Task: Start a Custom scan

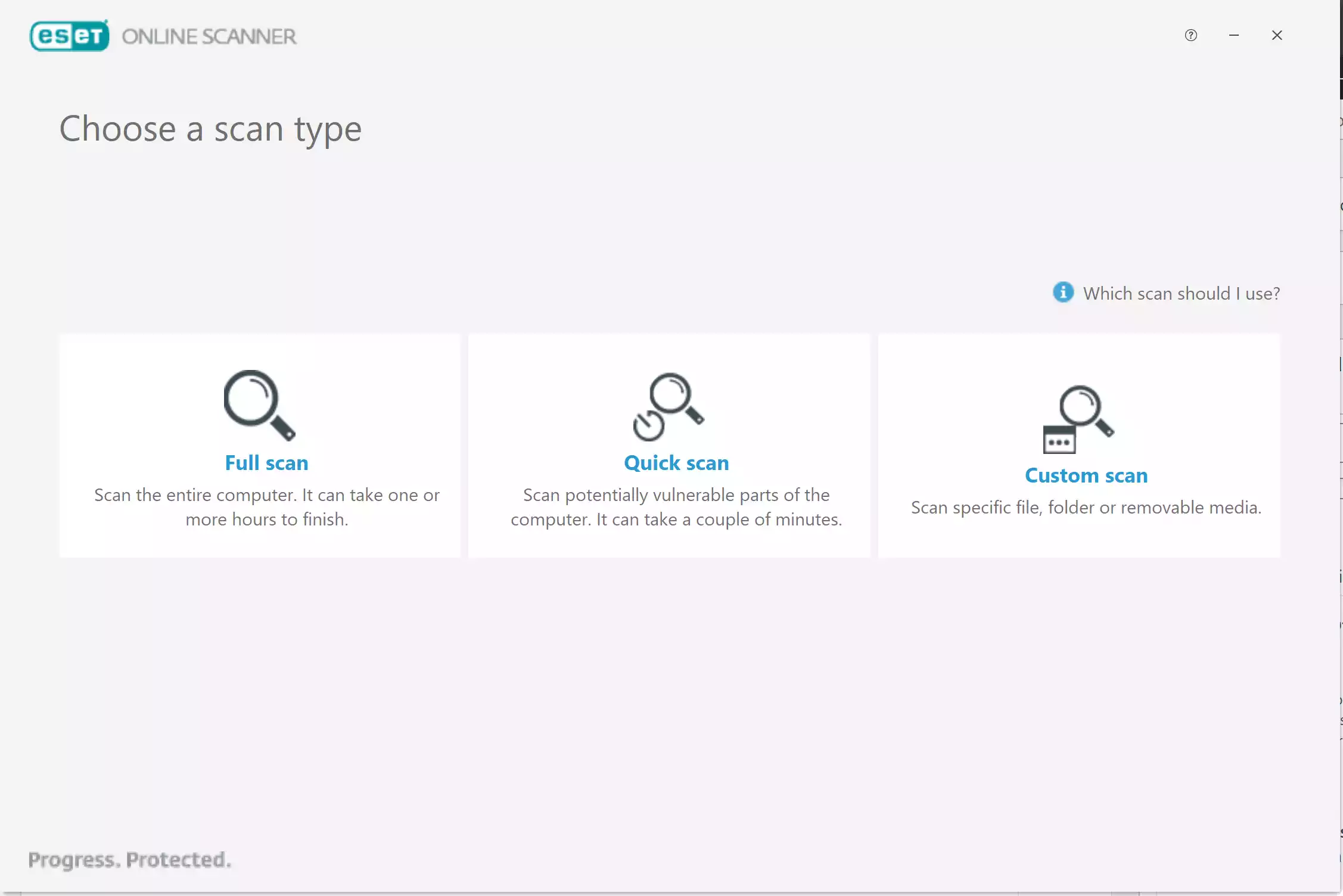Action: (x=1086, y=475)
